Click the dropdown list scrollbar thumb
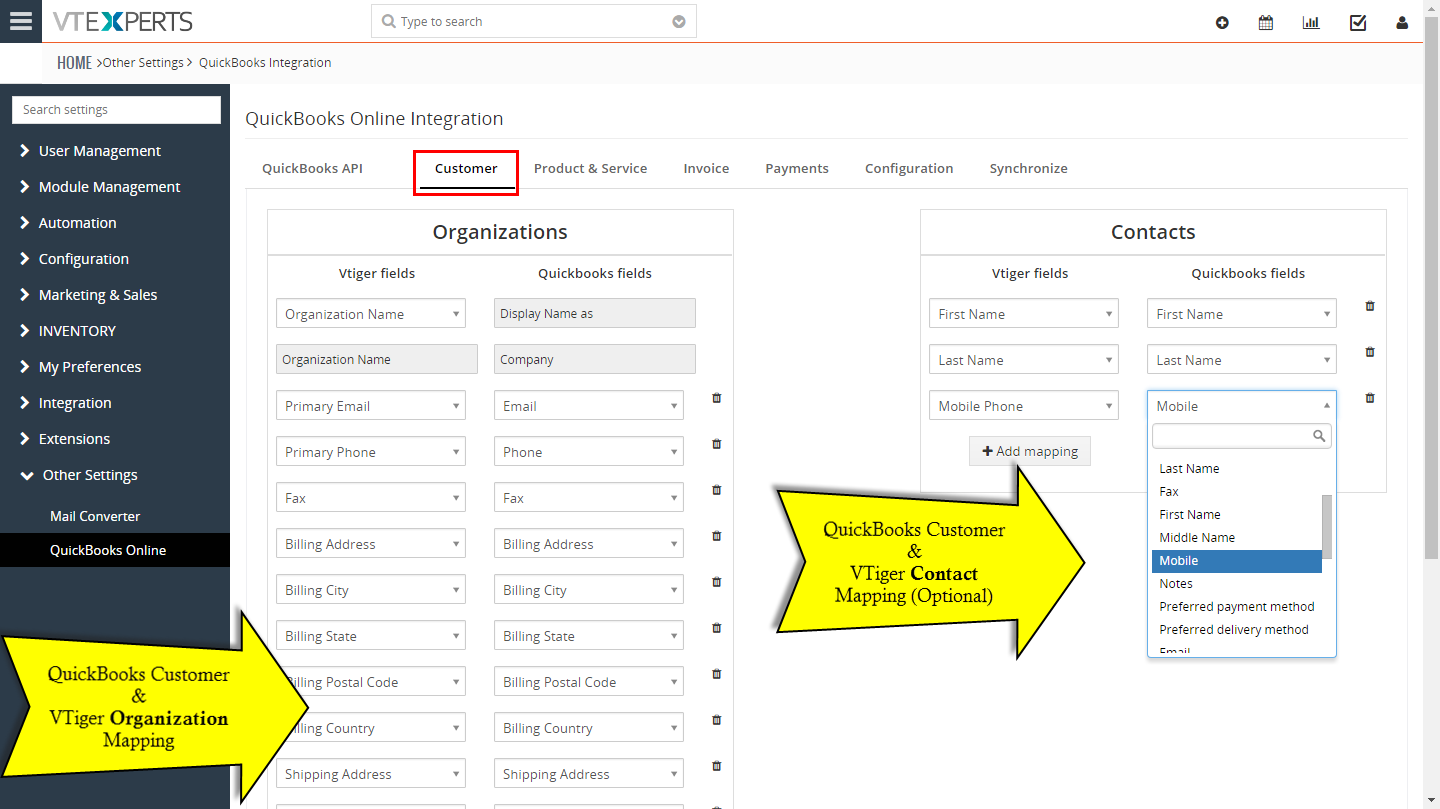Screen dimensions: 1440x809 click(x=1327, y=525)
